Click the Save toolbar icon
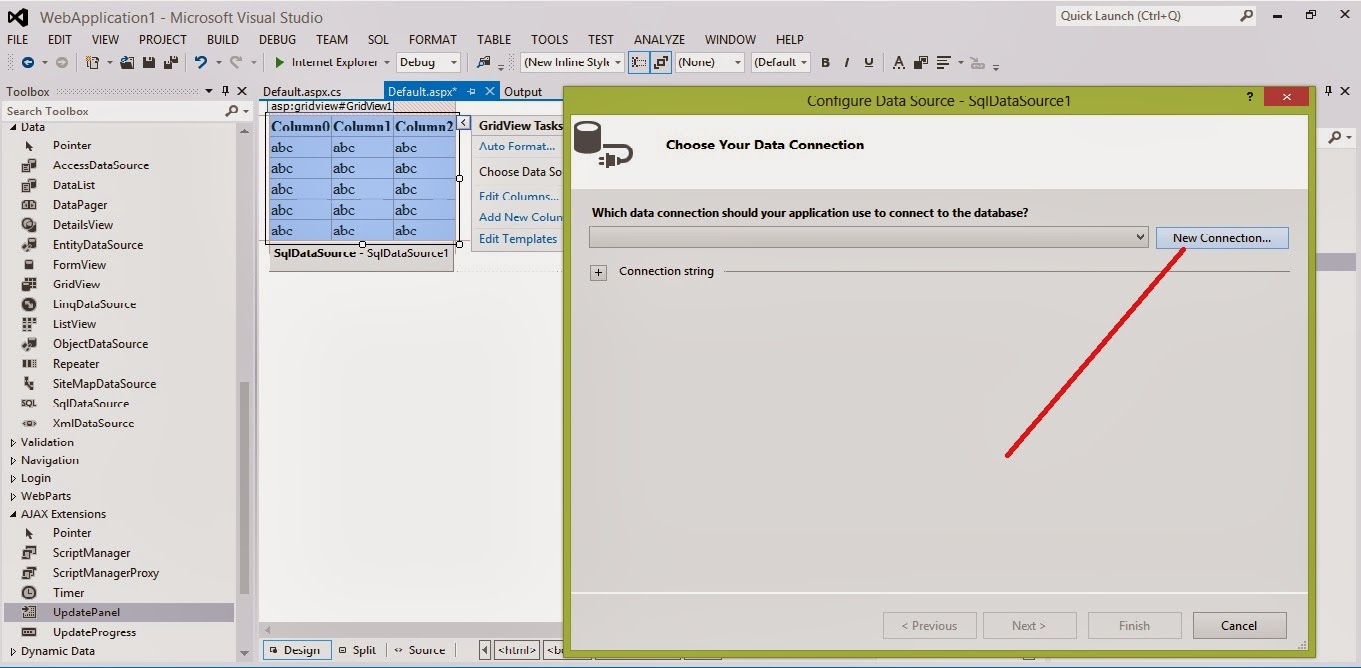1361x668 pixels. click(x=149, y=62)
